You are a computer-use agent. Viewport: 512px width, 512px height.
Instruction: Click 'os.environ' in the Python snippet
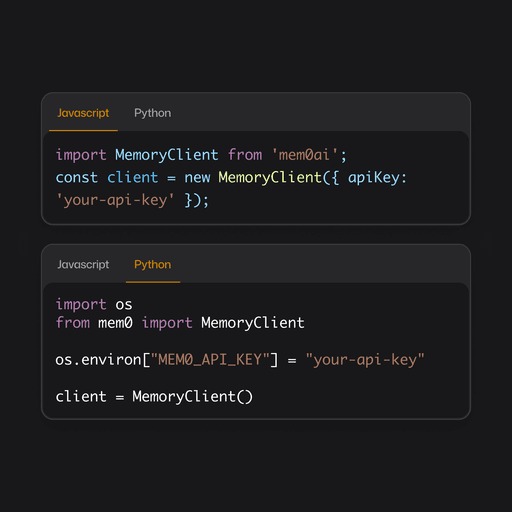pyautogui.click(x=98, y=360)
